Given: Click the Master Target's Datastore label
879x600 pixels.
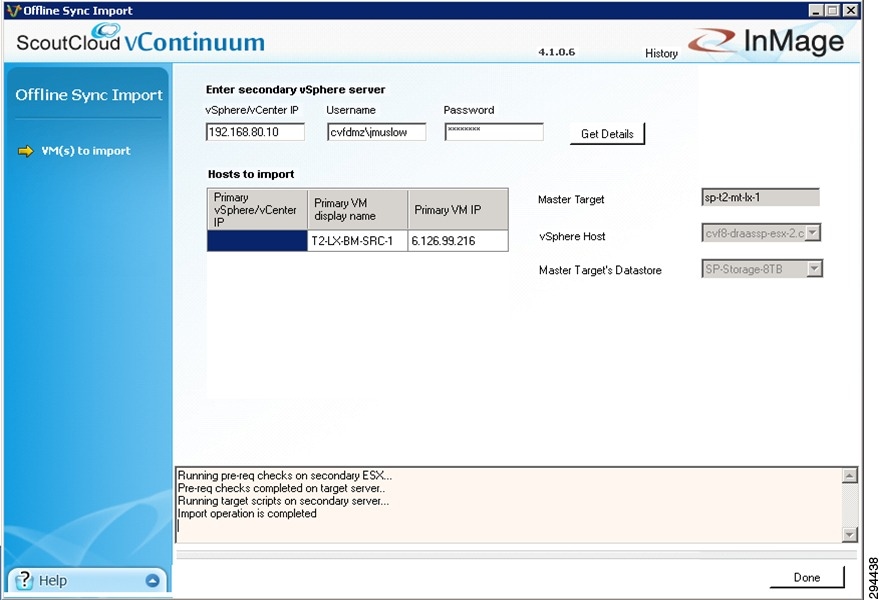Looking at the screenshot, I should (x=600, y=270).
